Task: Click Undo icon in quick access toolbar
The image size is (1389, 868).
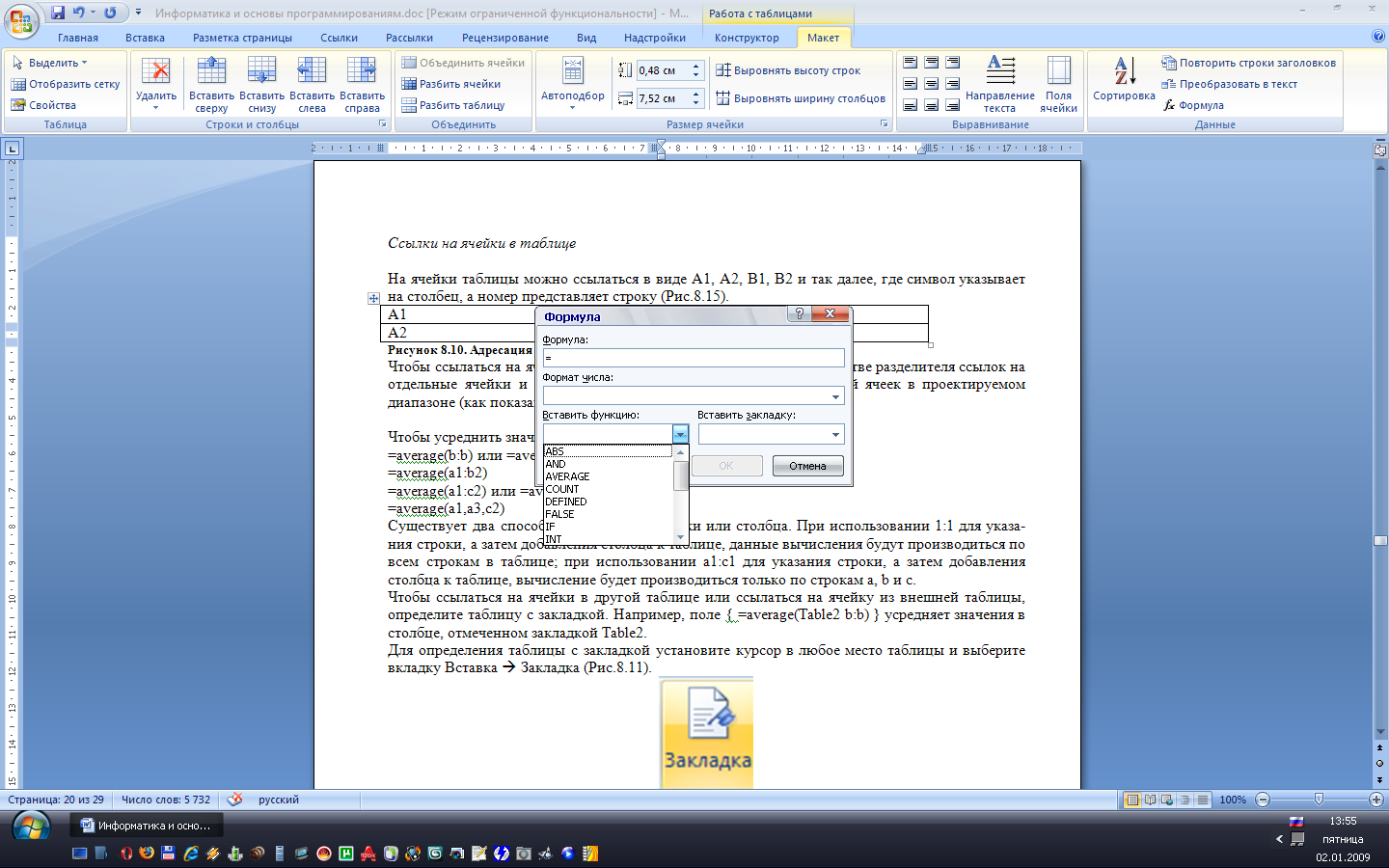Action: [x=79, y=13]
